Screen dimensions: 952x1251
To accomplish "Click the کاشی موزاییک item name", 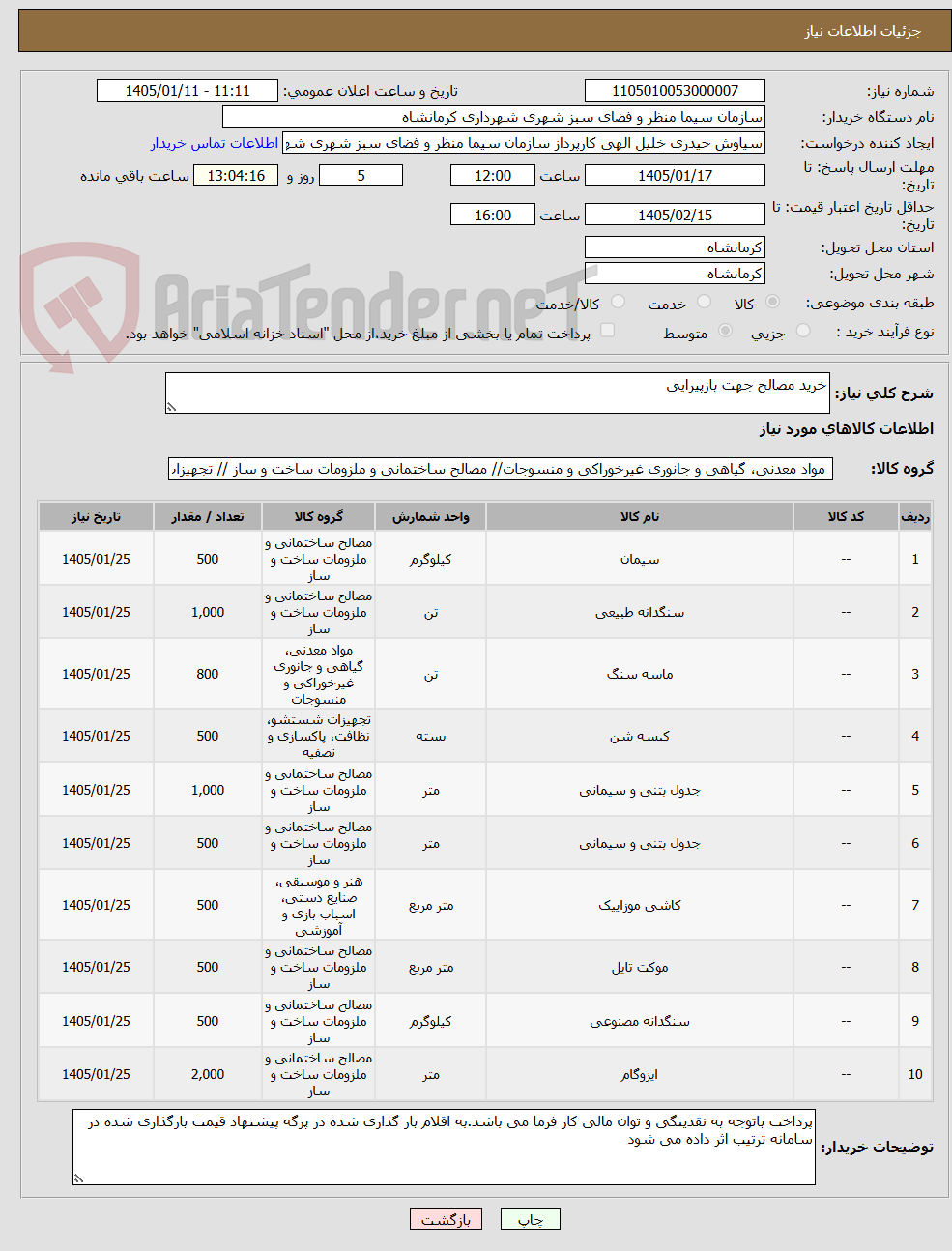I will (640, 905).
